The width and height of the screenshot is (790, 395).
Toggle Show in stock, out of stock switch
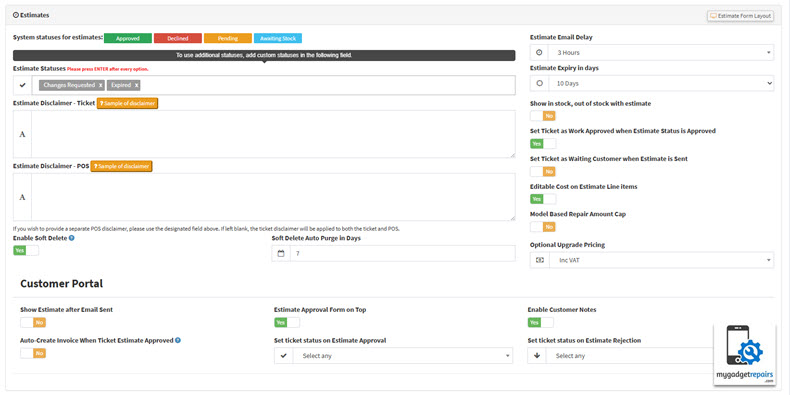click(x=543, y=116)
